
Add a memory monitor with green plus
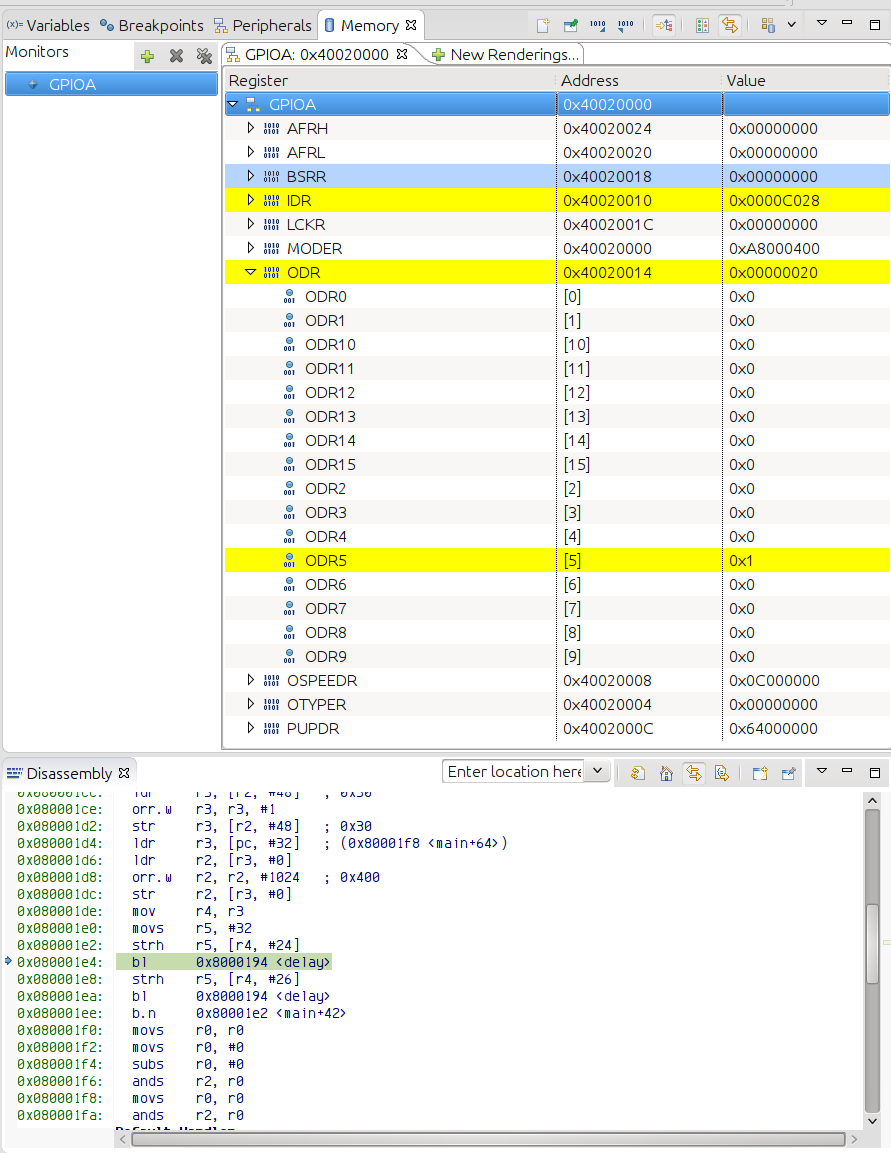click(x=148, y=56)
